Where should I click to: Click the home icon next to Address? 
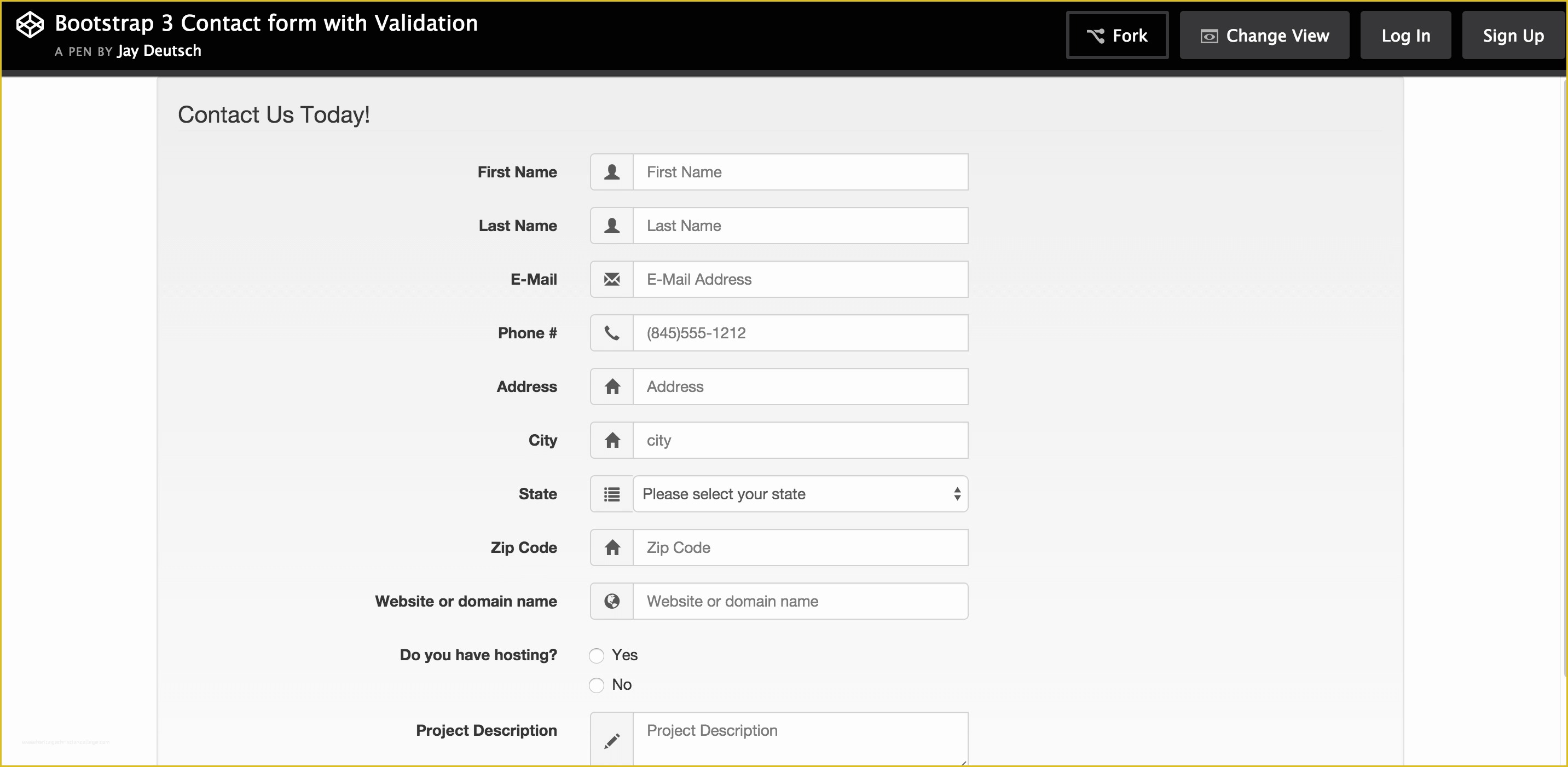tap(610, 386)
